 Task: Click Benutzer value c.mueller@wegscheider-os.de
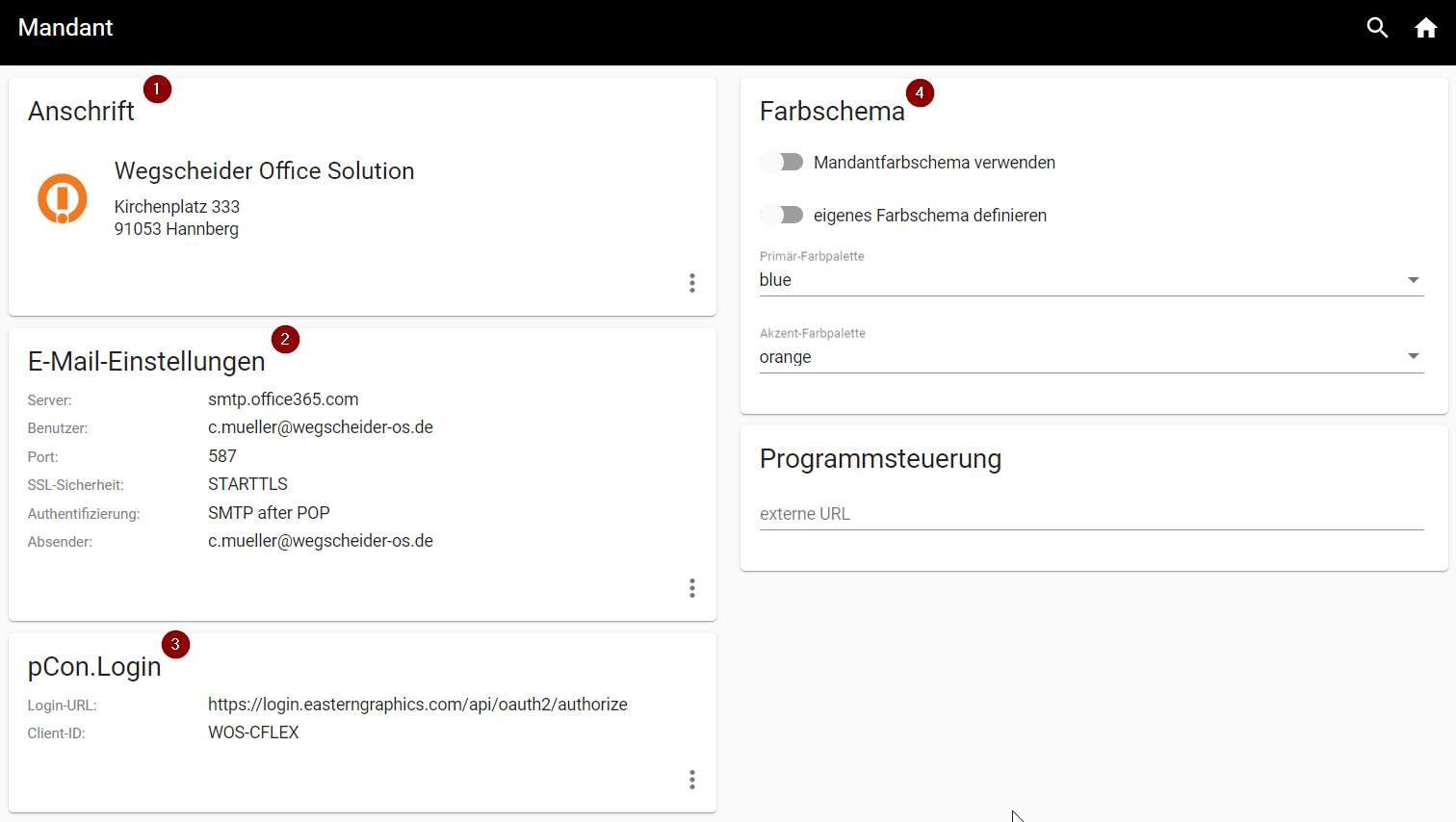click(321, 427)
